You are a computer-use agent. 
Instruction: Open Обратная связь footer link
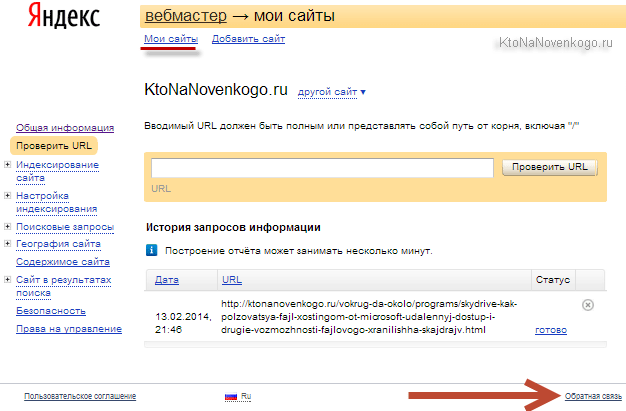tap(593, 396)
